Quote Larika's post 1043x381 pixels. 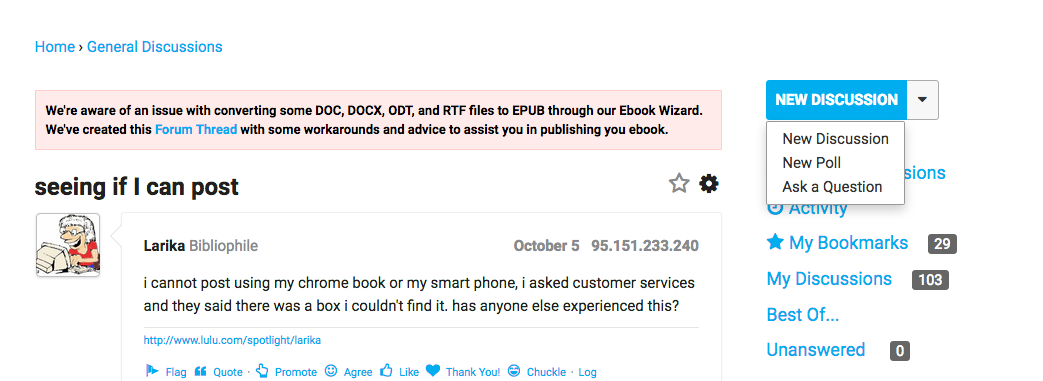[218, 372]
